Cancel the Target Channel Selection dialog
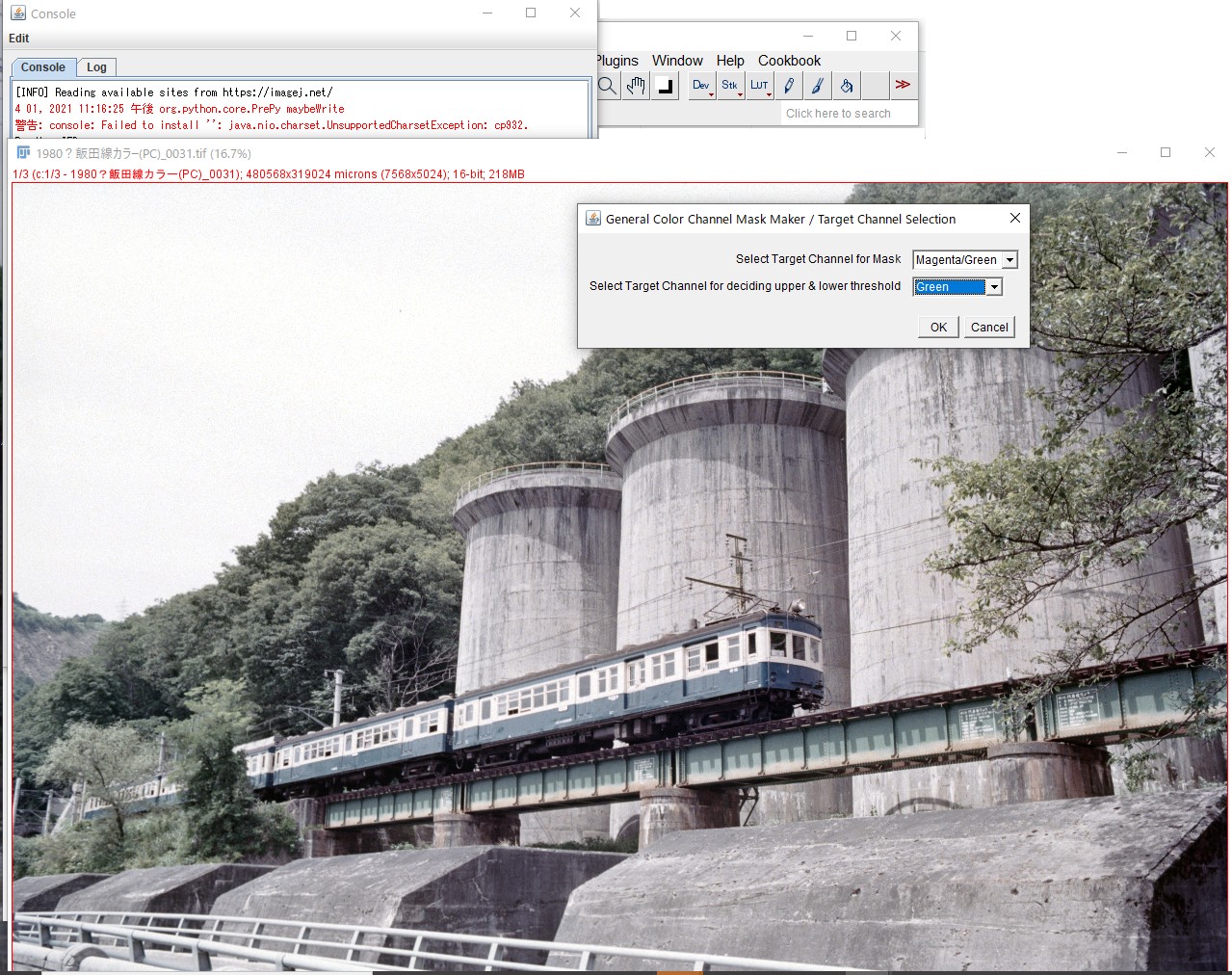This screenshot has width=1232, height=975. pos(989,328)
